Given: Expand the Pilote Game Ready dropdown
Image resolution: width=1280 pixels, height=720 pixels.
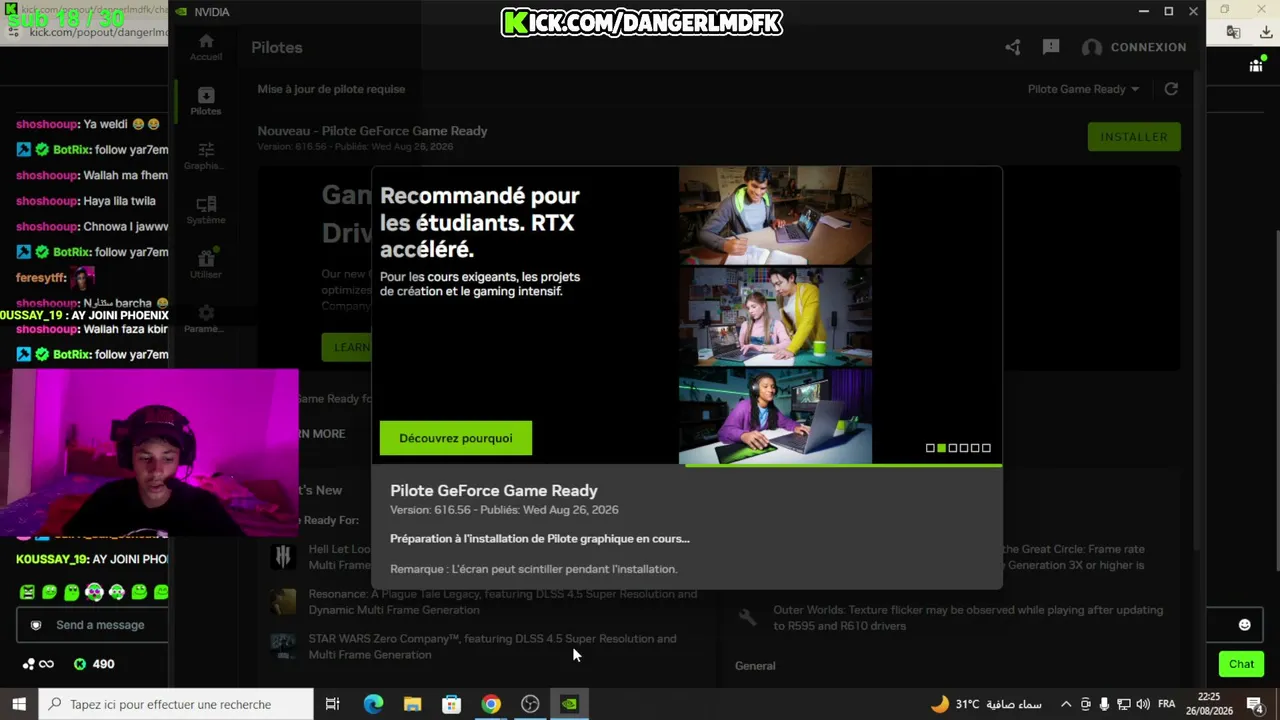Looking at the screenshot, I should click(1084, 89).
